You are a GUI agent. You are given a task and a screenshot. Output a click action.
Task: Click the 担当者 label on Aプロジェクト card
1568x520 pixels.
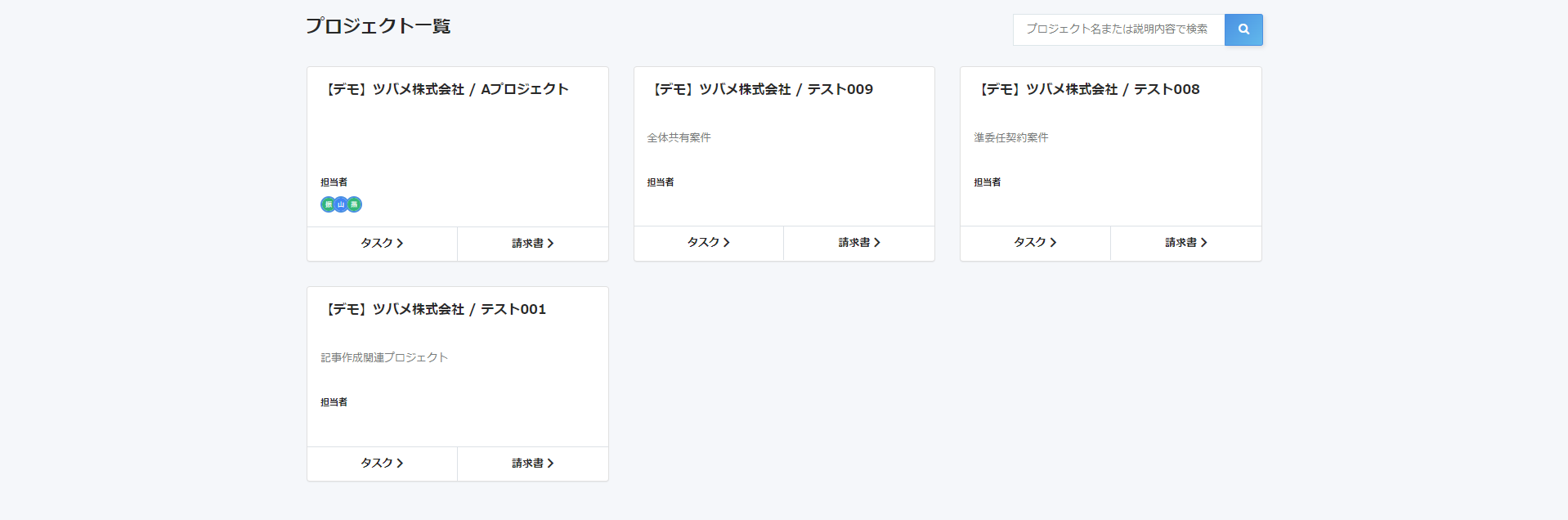pos(334,182)
